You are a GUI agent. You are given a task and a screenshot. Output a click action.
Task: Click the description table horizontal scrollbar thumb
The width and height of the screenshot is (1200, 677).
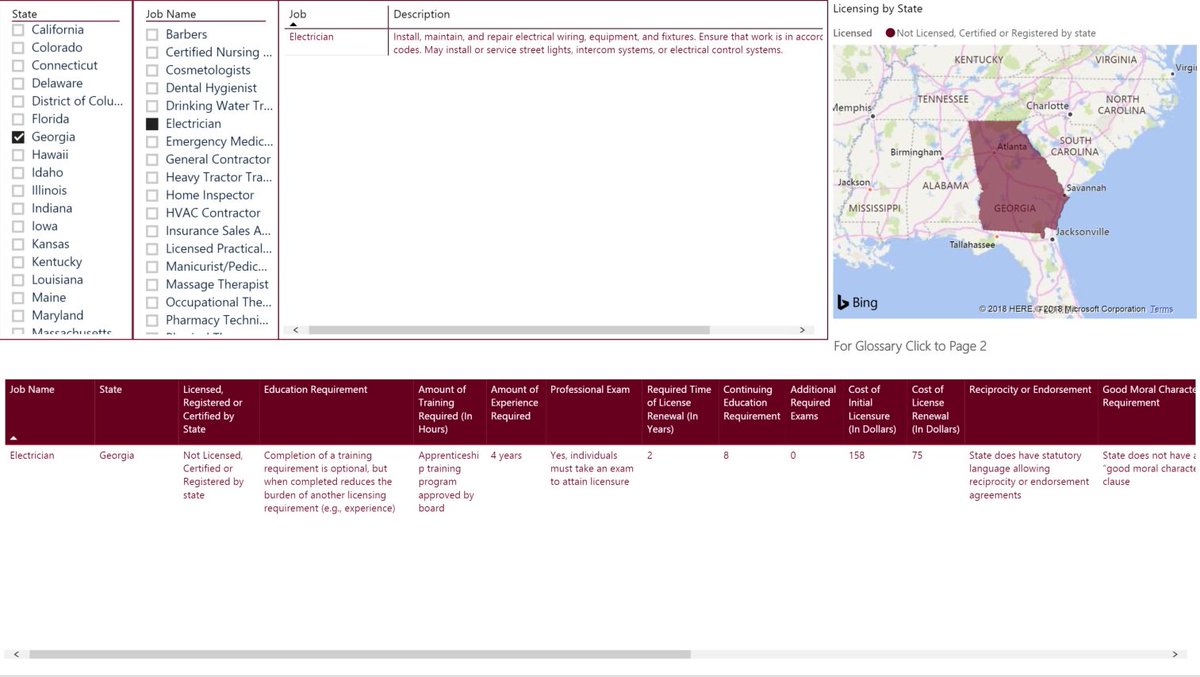pyautogui.click(x=508, y=329)
